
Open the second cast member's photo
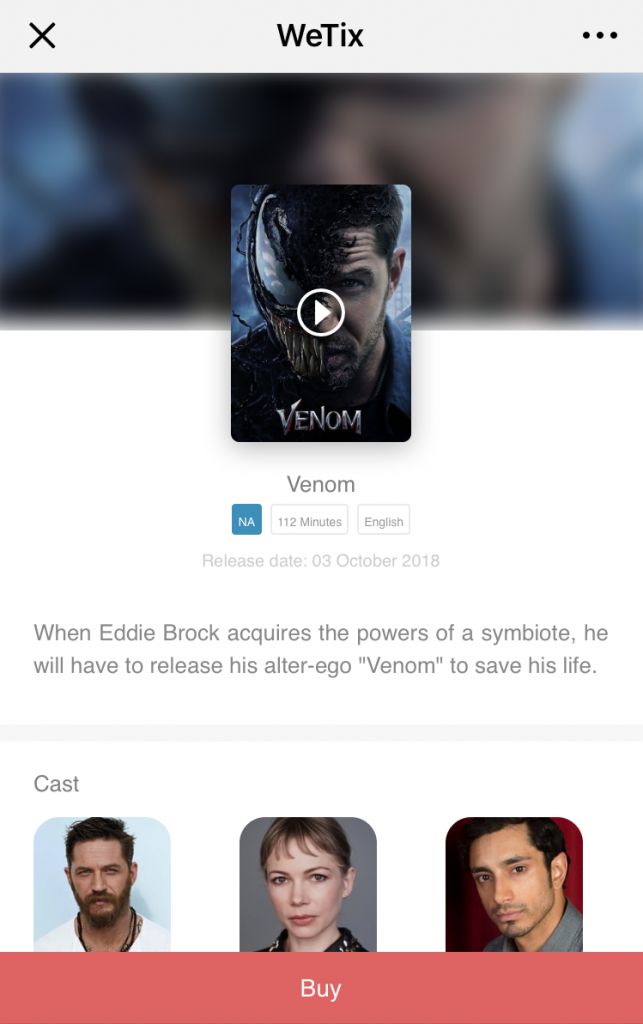click(308, 884)
